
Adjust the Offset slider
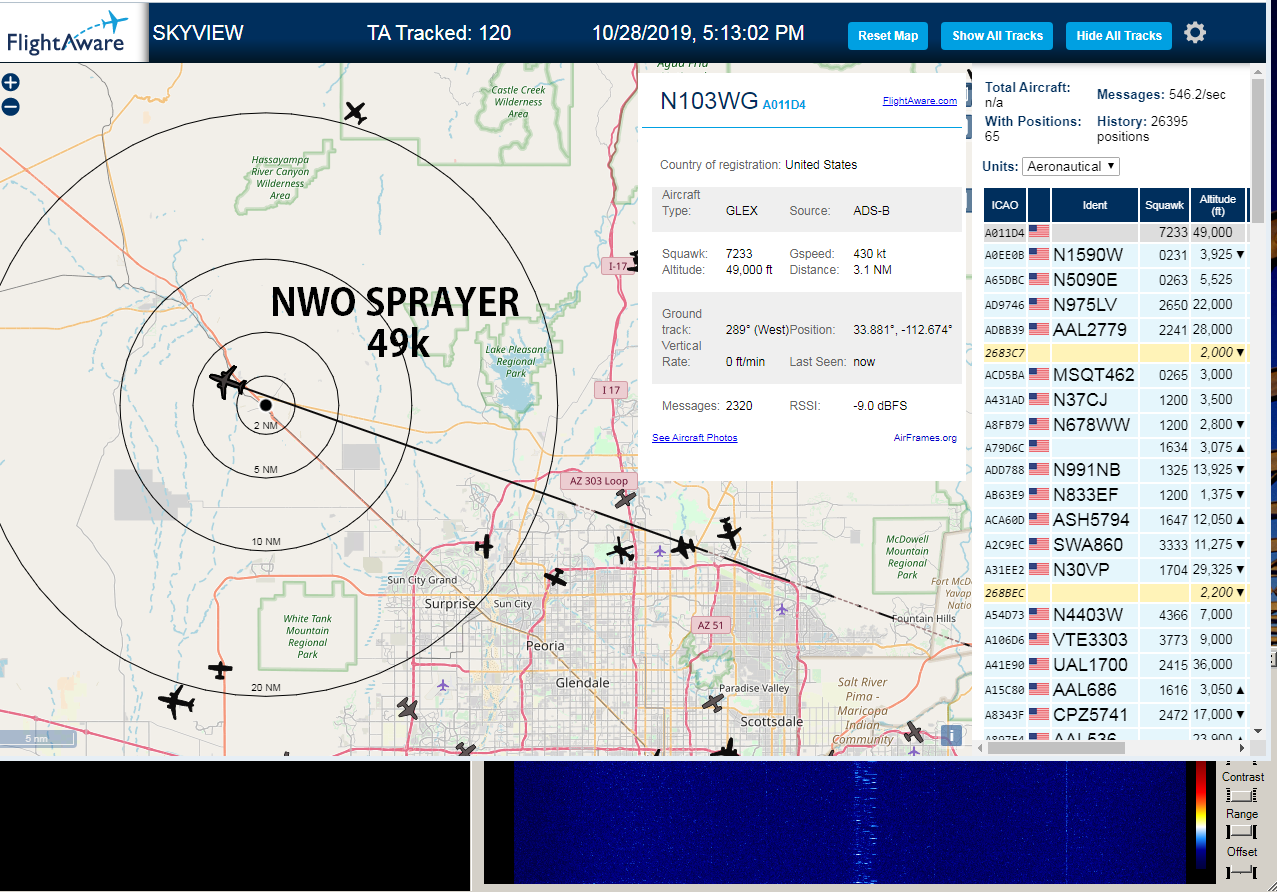click(x=1242, y=871)
